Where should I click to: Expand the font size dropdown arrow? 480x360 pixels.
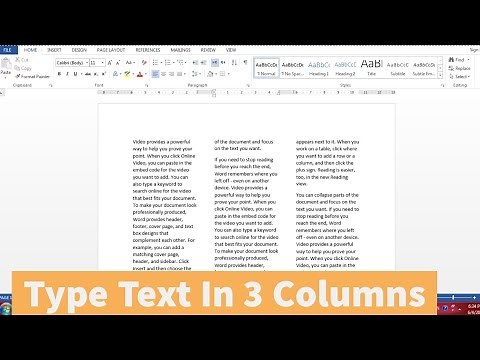click(103, 63)
